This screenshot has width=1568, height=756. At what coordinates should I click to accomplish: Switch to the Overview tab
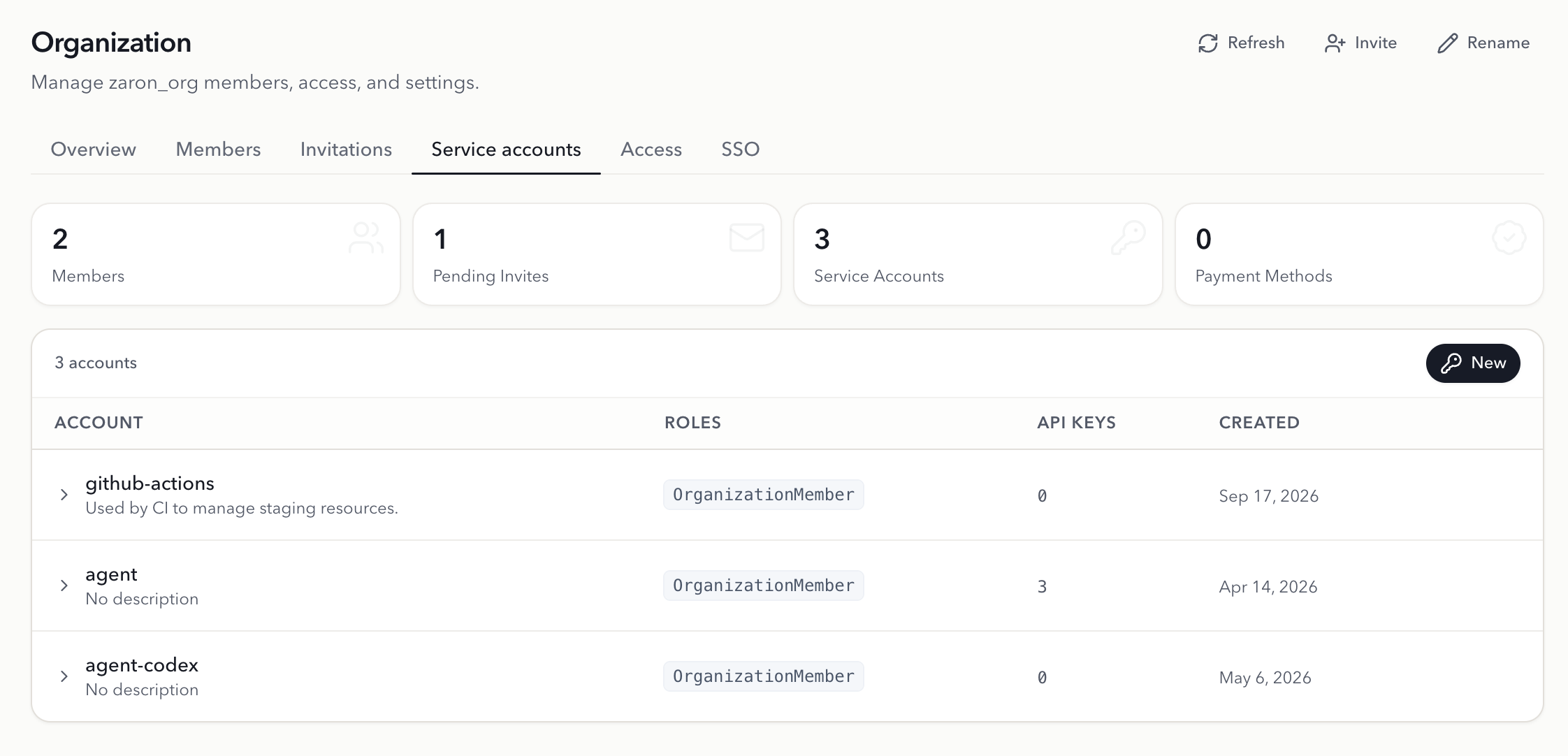pyautogui.click(x=94, y=150)
